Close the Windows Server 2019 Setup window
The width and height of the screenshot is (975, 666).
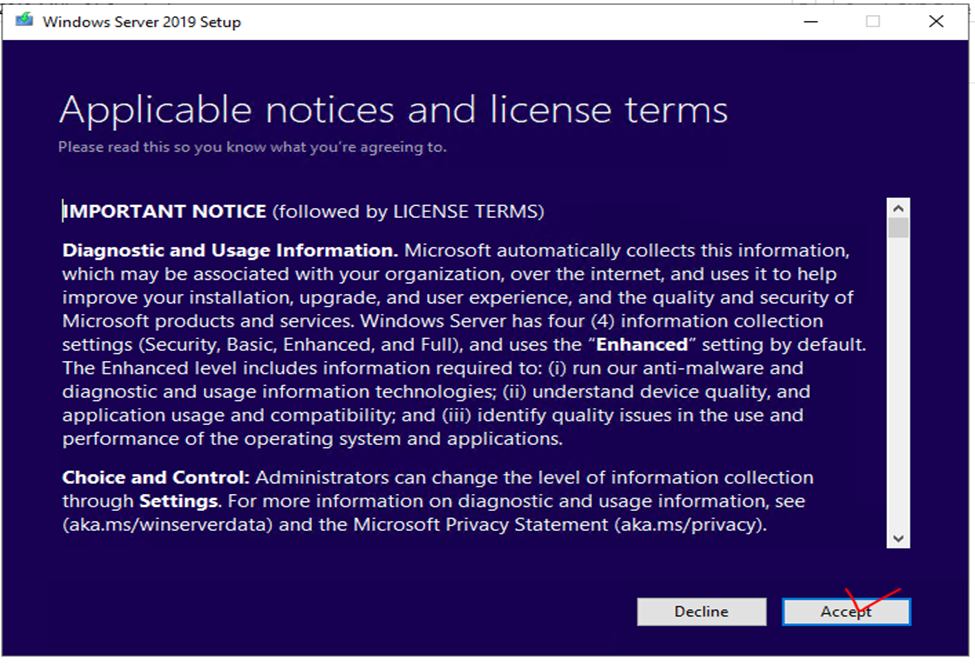click(x=935, y=21)
